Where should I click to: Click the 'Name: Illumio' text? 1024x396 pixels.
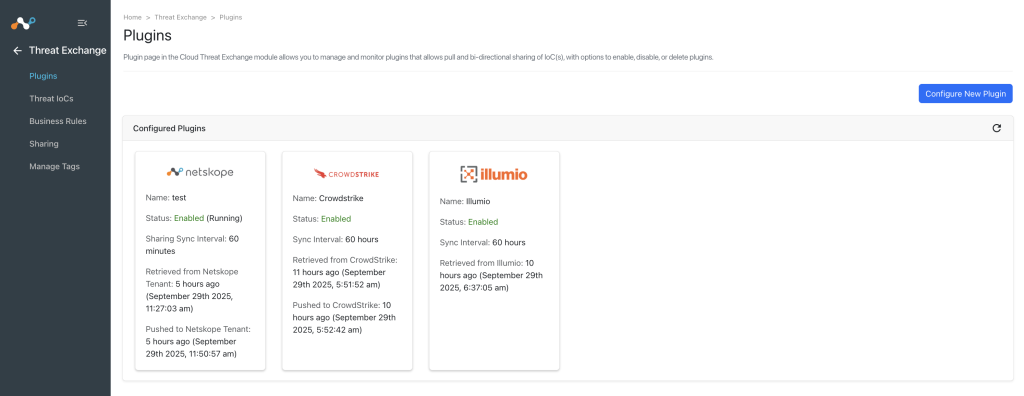(x=464, y=201)
